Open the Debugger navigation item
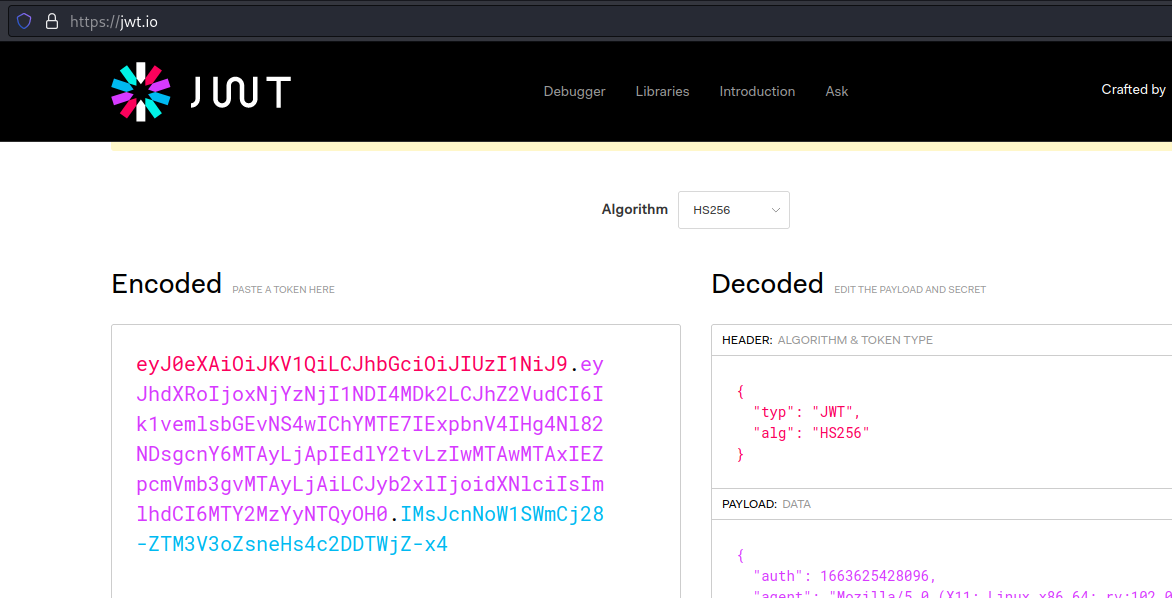Image resolution: width=1172 pixels, height=598 pixels. 574,91
